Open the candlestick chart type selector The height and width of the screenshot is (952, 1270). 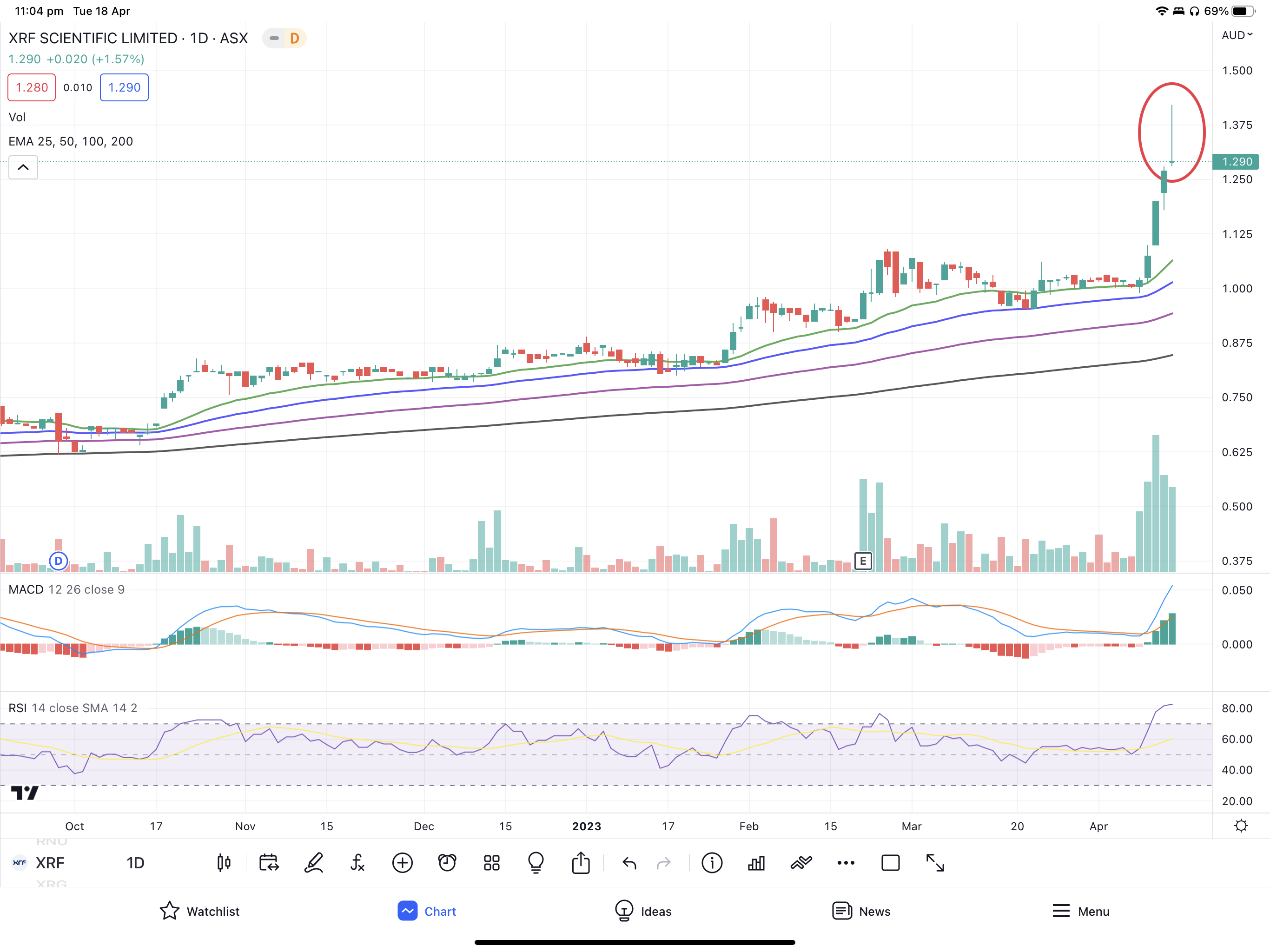224,862
